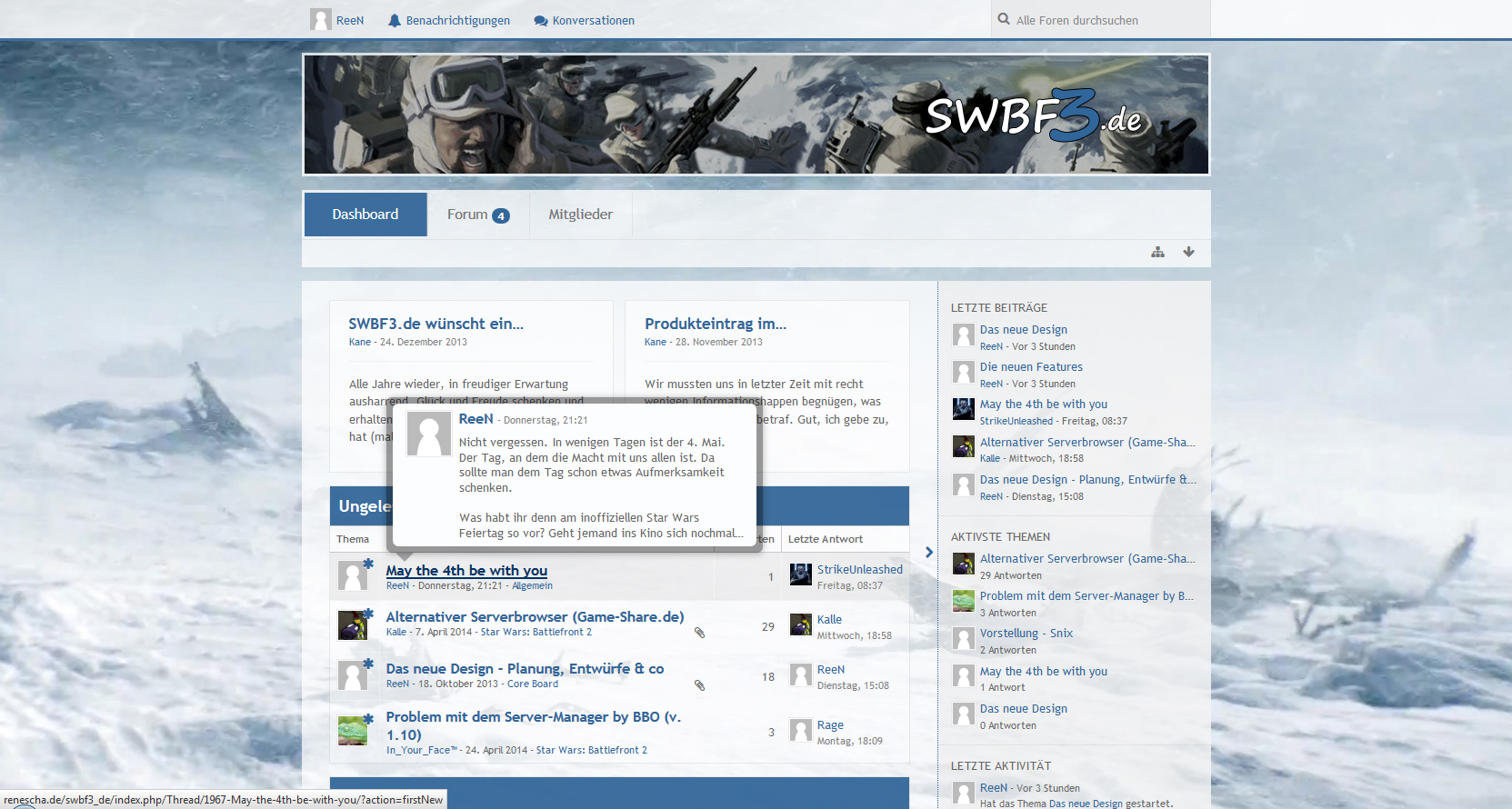Open Core Board link
Screen dimensions: 1512x809
click(x=533, y=684)
